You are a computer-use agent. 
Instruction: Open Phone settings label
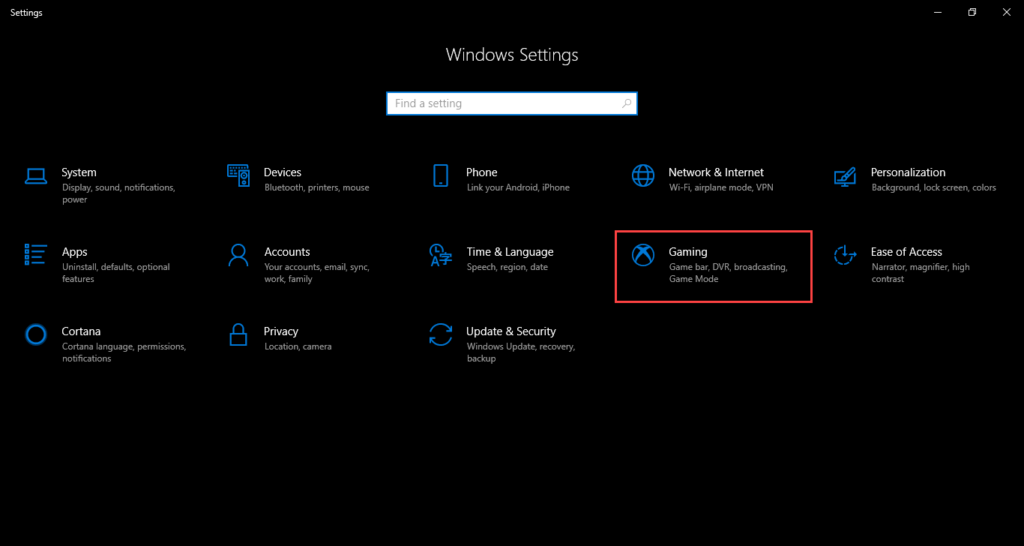[x=481, y=172]
